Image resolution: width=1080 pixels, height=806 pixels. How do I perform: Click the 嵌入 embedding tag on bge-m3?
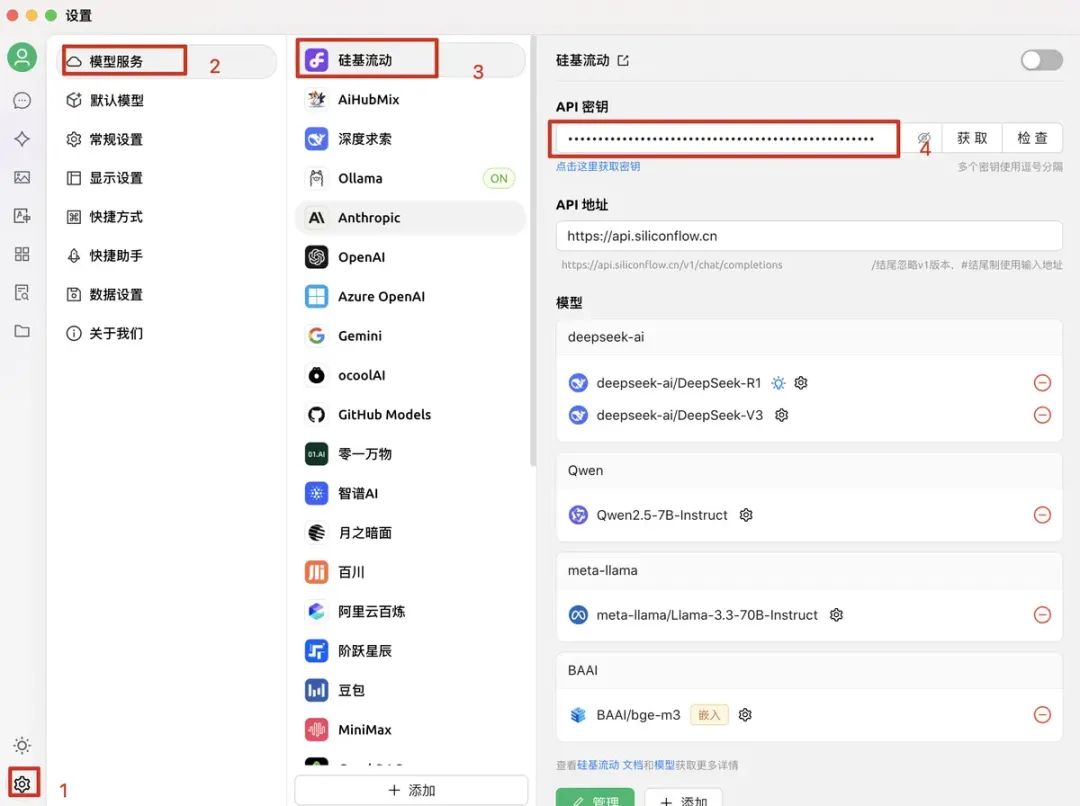(x=709, y=714)
